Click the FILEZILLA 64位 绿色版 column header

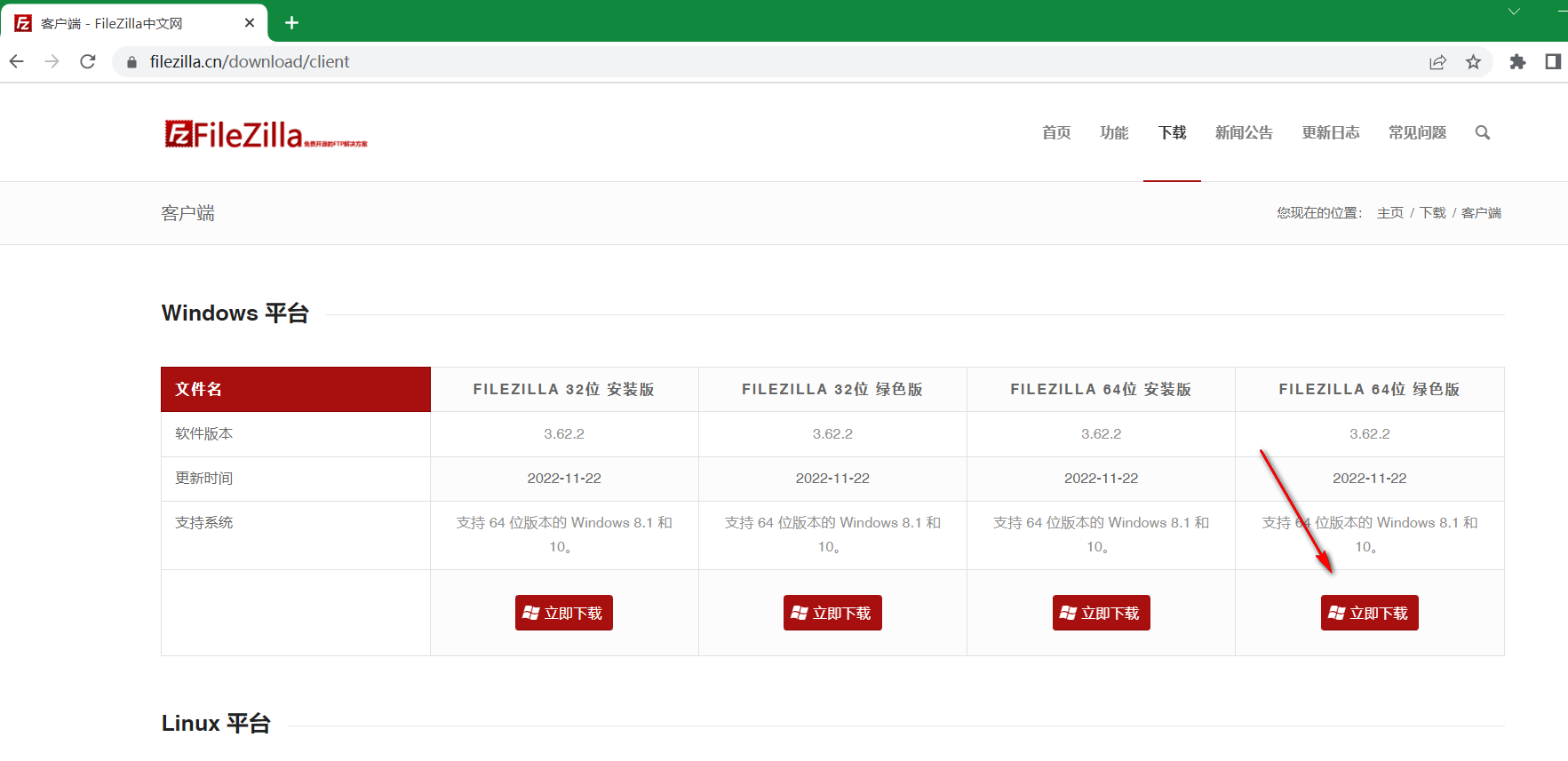pyautogui.click(x=1370, y=390)
